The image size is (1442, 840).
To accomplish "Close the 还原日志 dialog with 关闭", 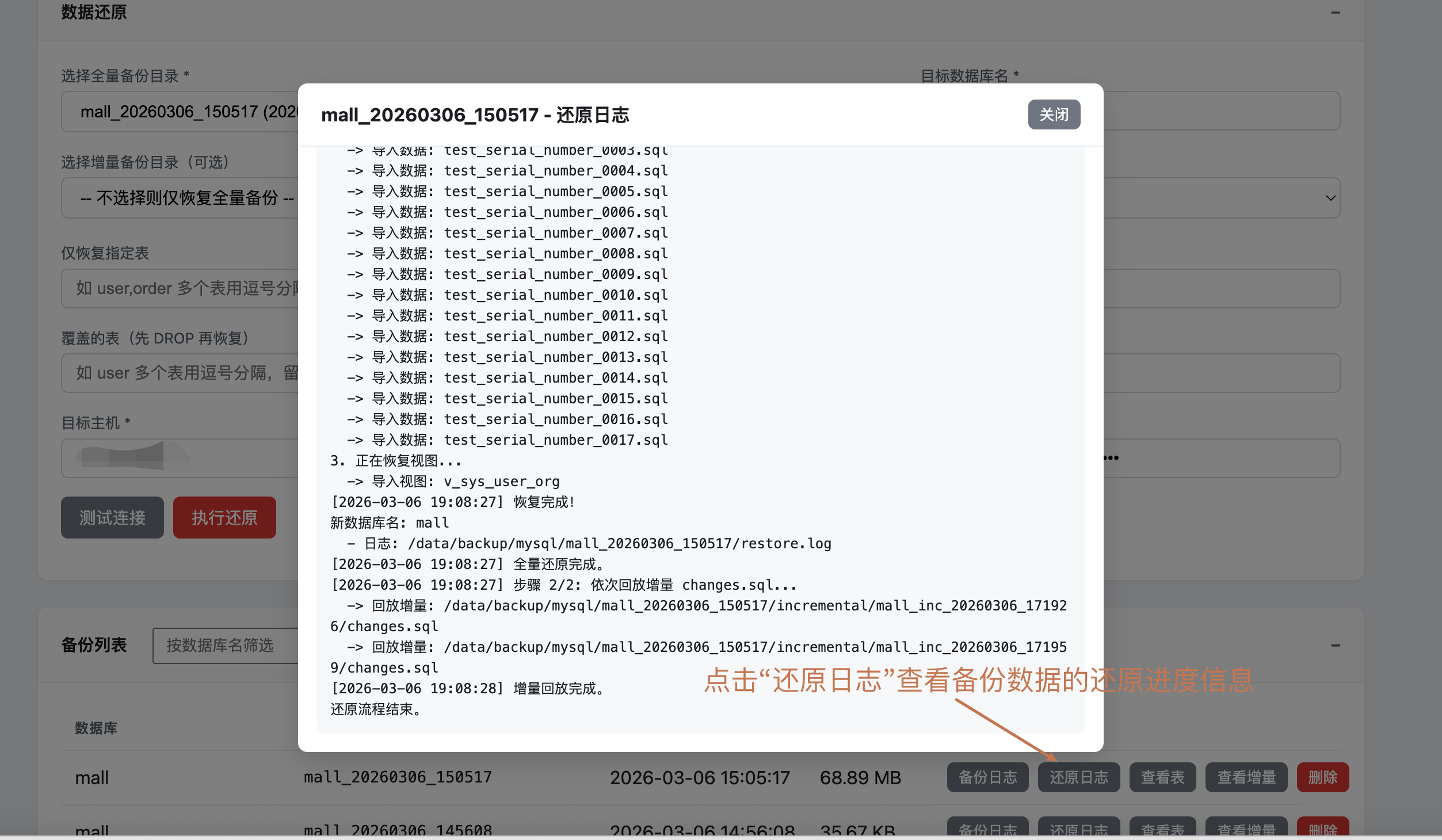I will click(x=1054, y=114).
